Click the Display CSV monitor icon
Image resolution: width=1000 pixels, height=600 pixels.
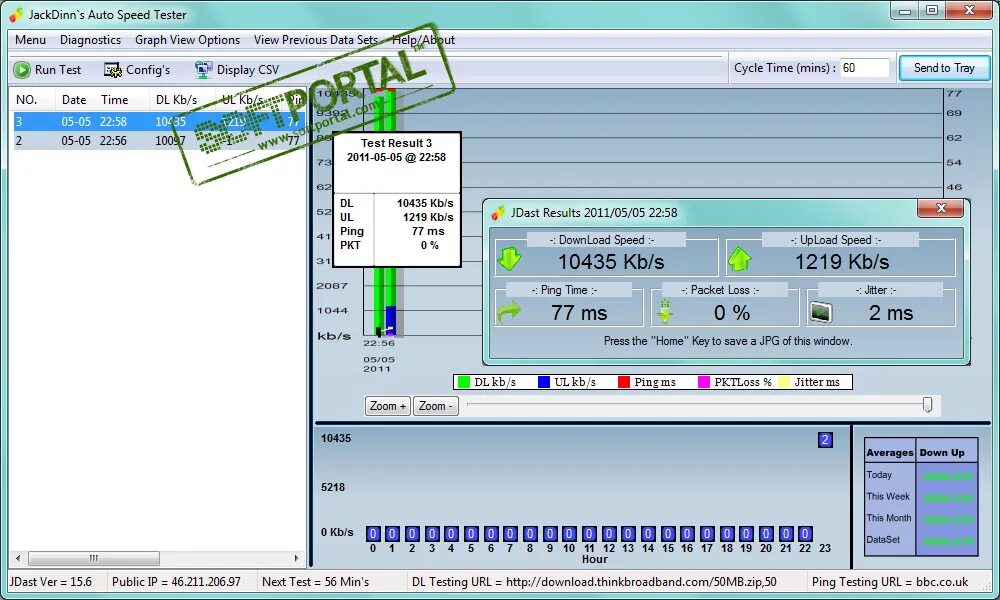tap(203, 70)
